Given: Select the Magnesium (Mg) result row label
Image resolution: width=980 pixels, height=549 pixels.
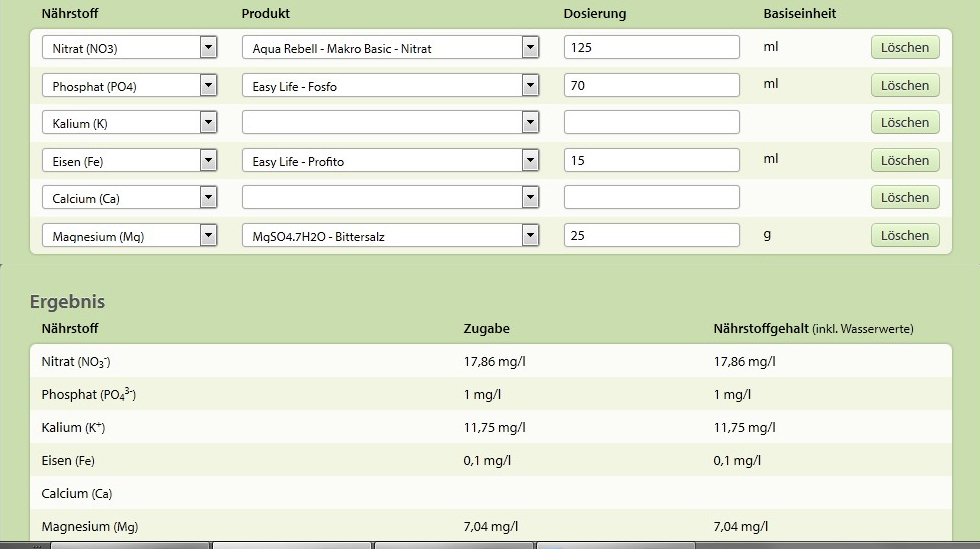Looking at the screenshot, I should (x=89, y=527).
